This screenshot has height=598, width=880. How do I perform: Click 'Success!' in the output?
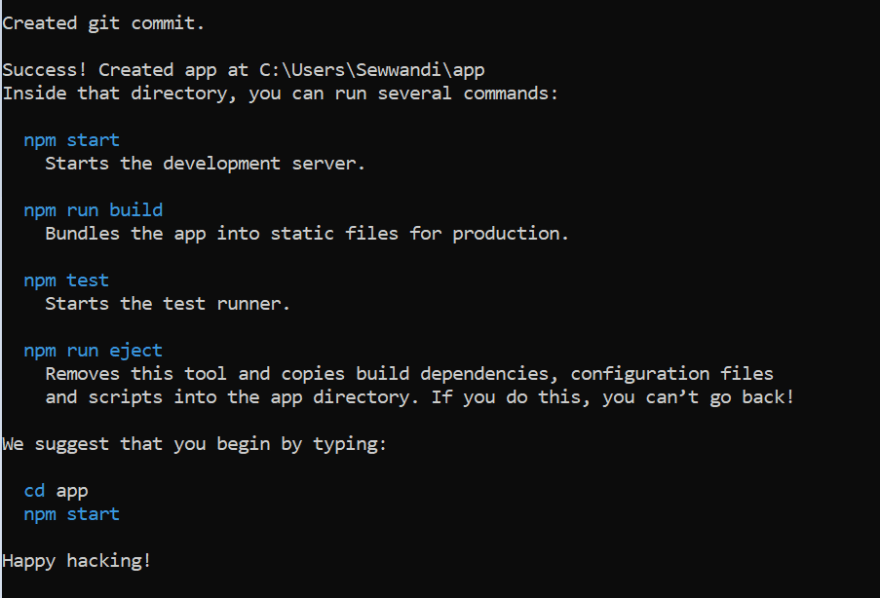45,70
